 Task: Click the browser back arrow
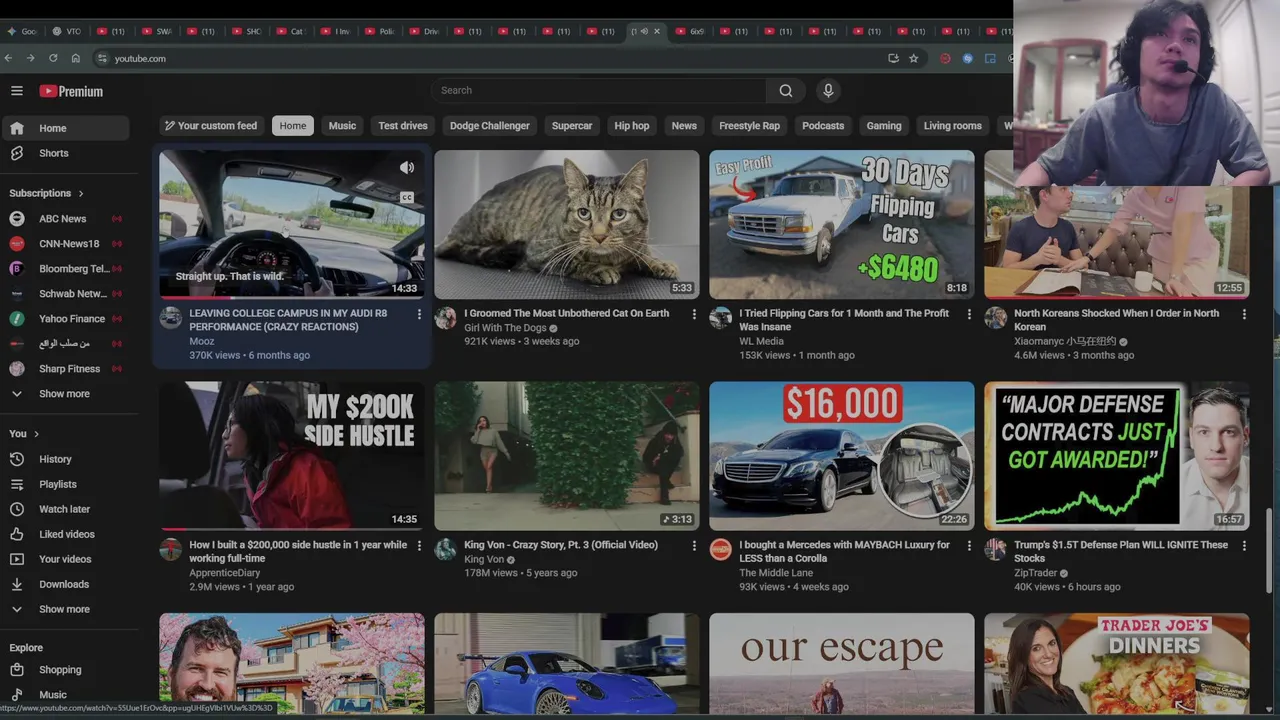(9, 58)
